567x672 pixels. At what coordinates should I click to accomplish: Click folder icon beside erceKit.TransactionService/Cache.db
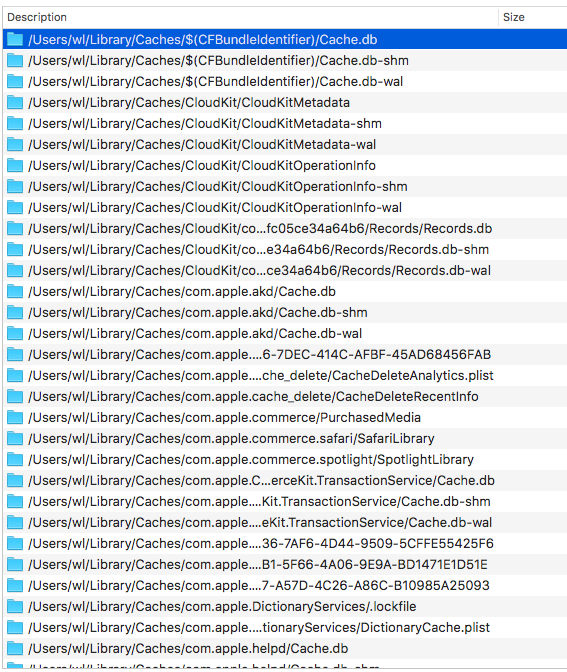(x=15, y=480)
